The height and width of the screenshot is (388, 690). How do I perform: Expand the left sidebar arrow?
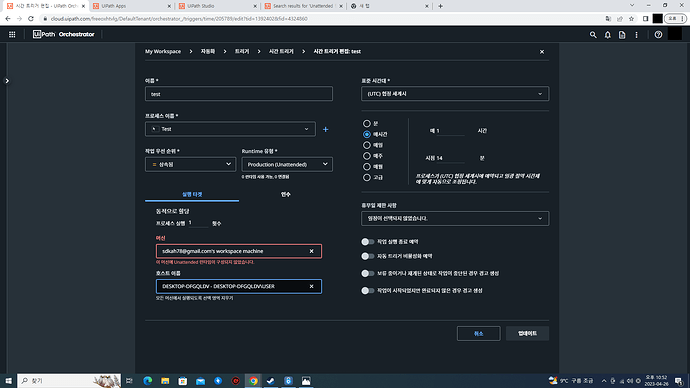point(7,81)
